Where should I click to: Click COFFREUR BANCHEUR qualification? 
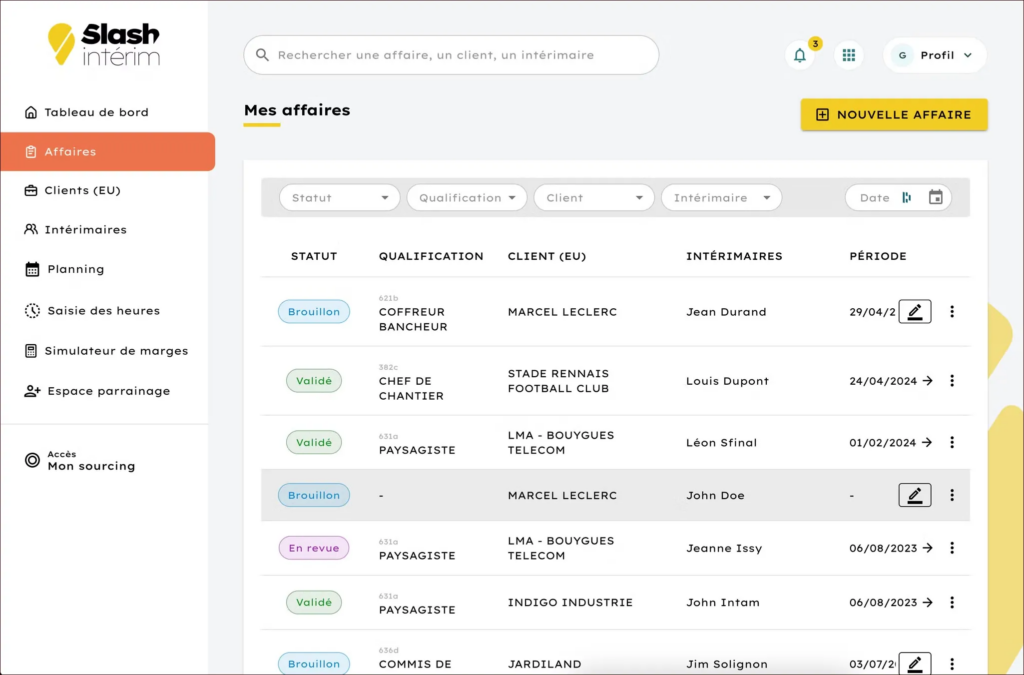coord(413,319)
